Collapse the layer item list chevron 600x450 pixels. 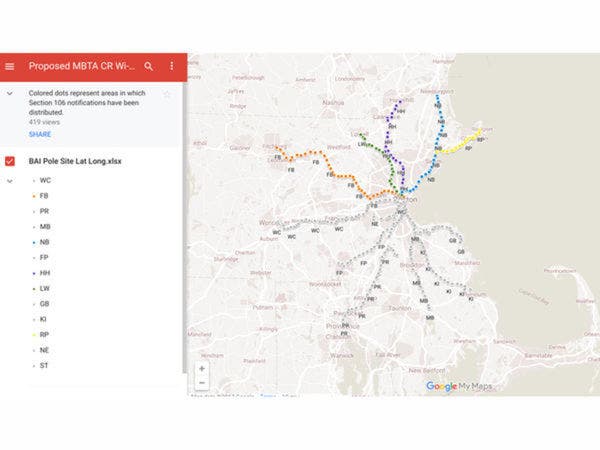(x=10, y=181)
